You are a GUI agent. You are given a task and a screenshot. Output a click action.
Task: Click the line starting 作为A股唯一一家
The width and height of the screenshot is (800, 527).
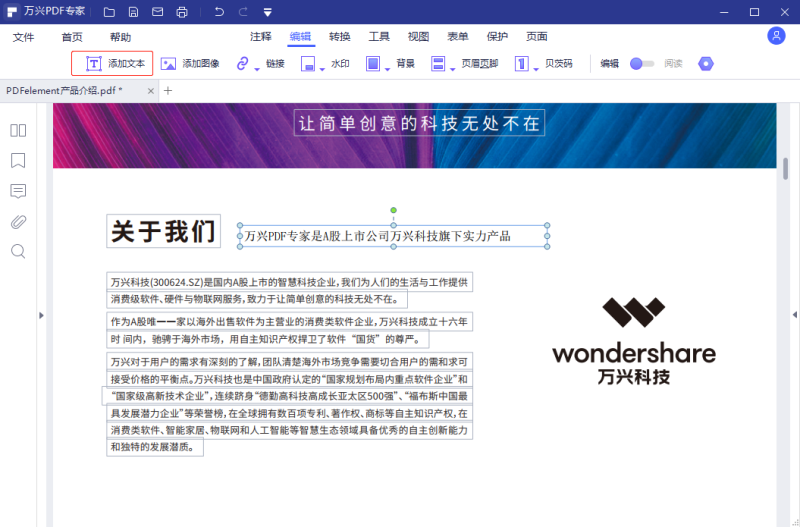click(x=289, y=322)
